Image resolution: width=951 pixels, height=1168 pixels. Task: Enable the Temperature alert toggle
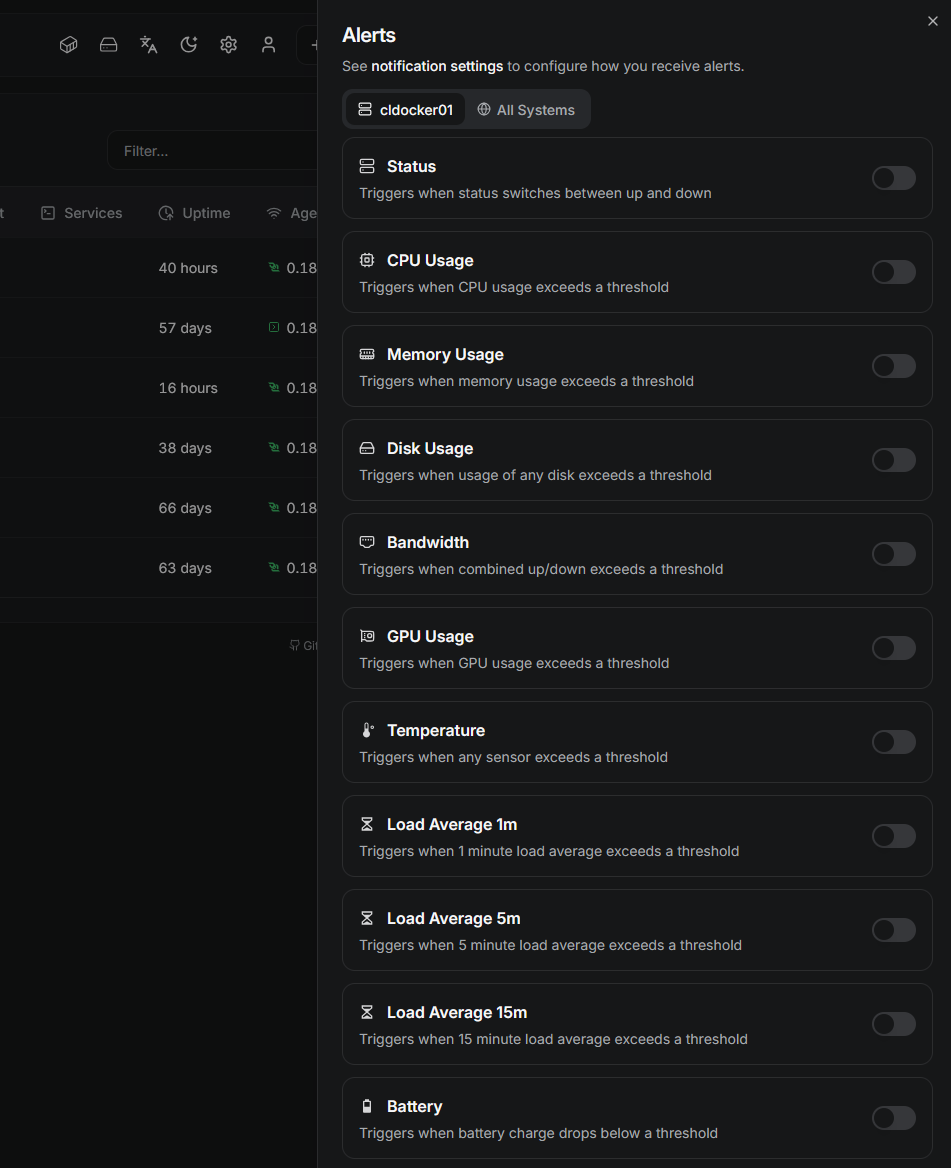(x=893, y=742)
